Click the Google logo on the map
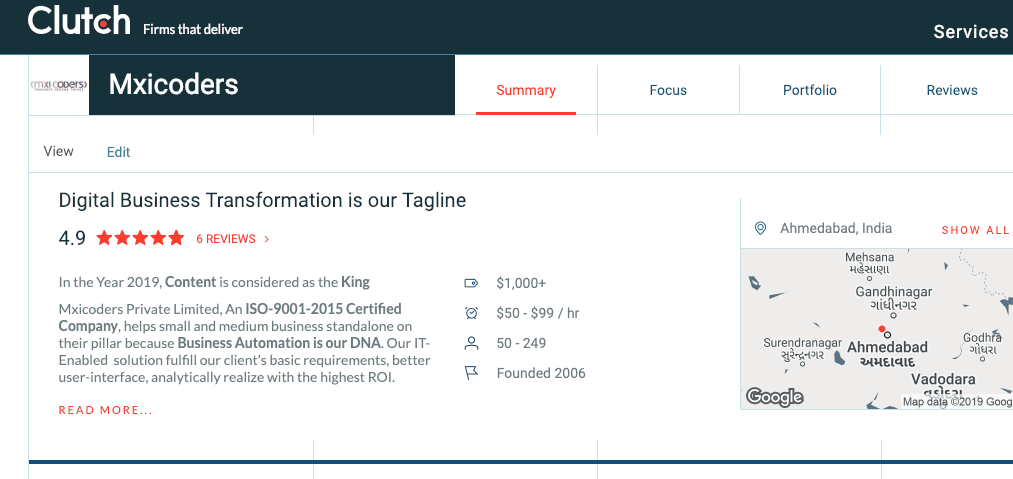 (775, 397)
